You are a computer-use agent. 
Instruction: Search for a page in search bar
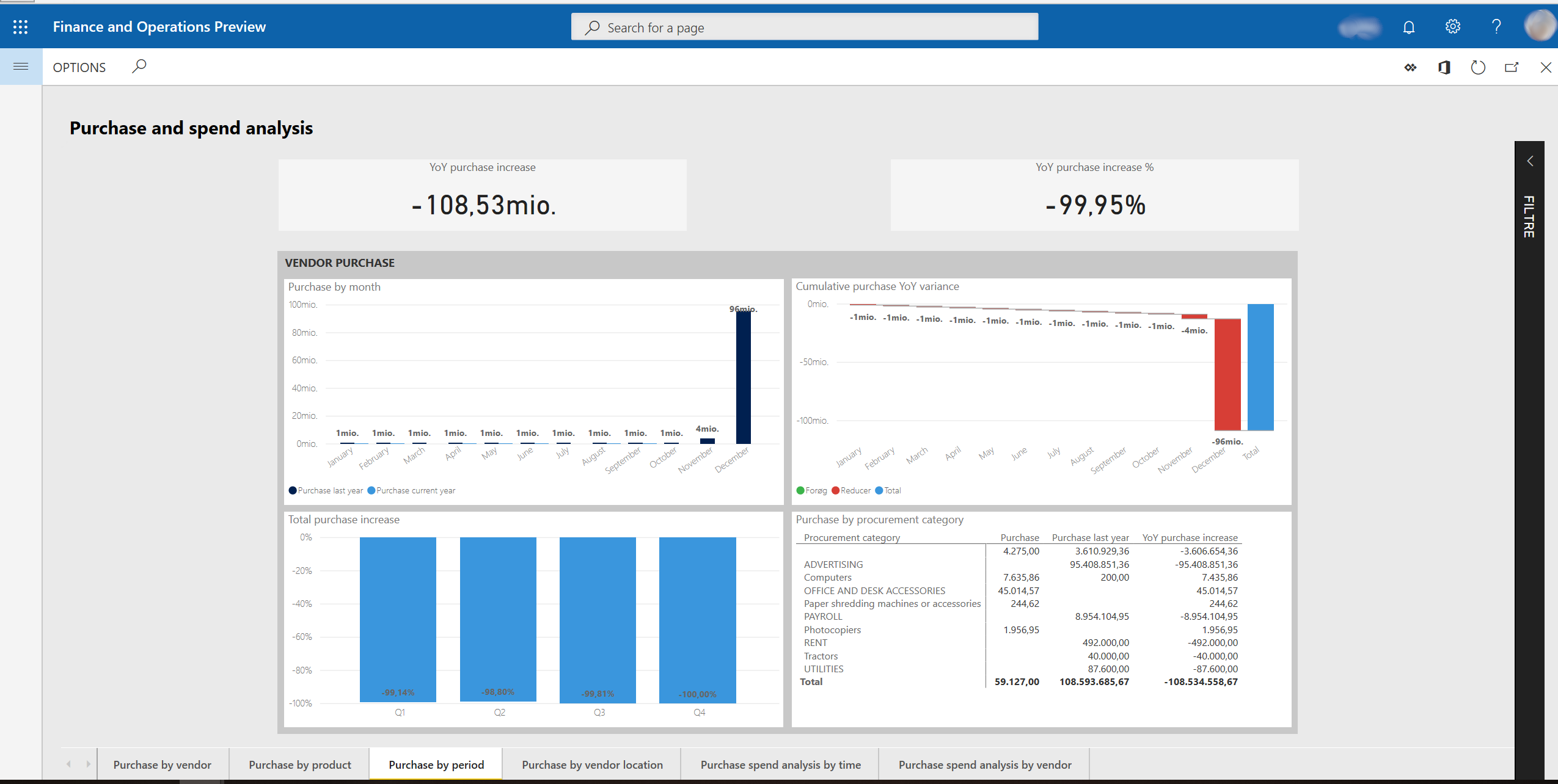pyautogui.click(x=806, y=27)
